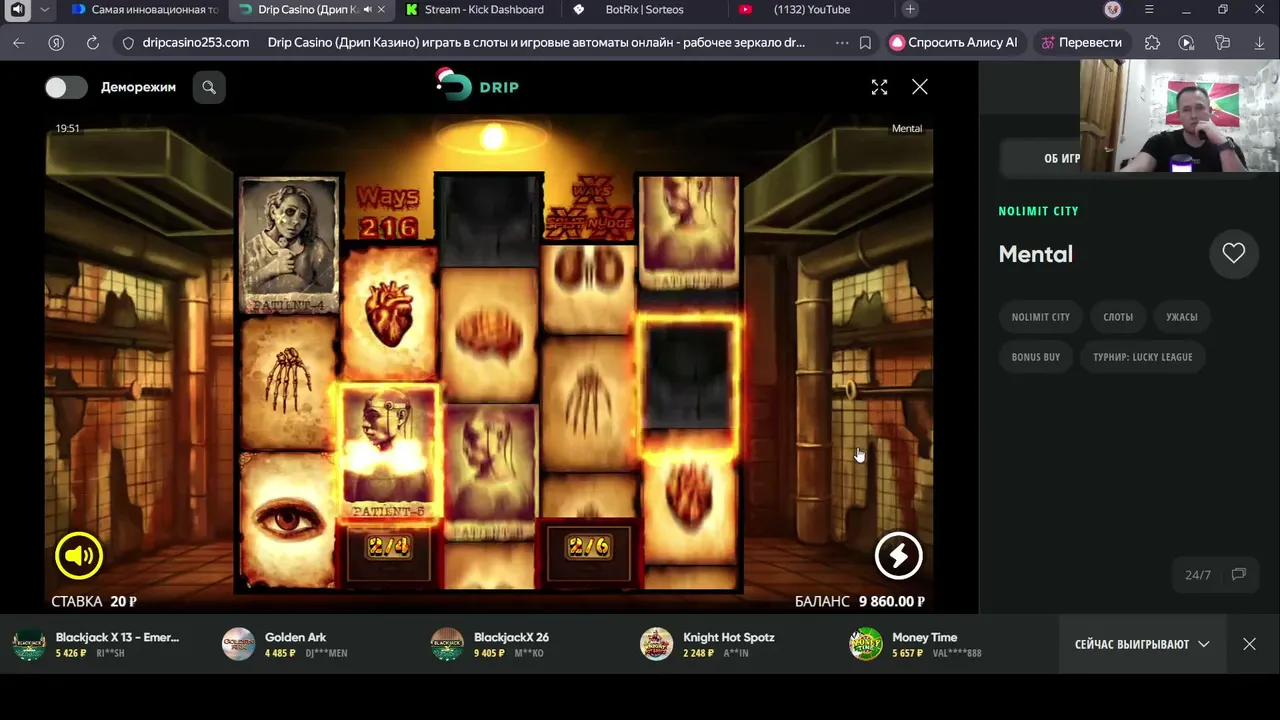Click the Yandex Я home icon
The width and height of the screenshot is (1280, 720).
[56, 43]
